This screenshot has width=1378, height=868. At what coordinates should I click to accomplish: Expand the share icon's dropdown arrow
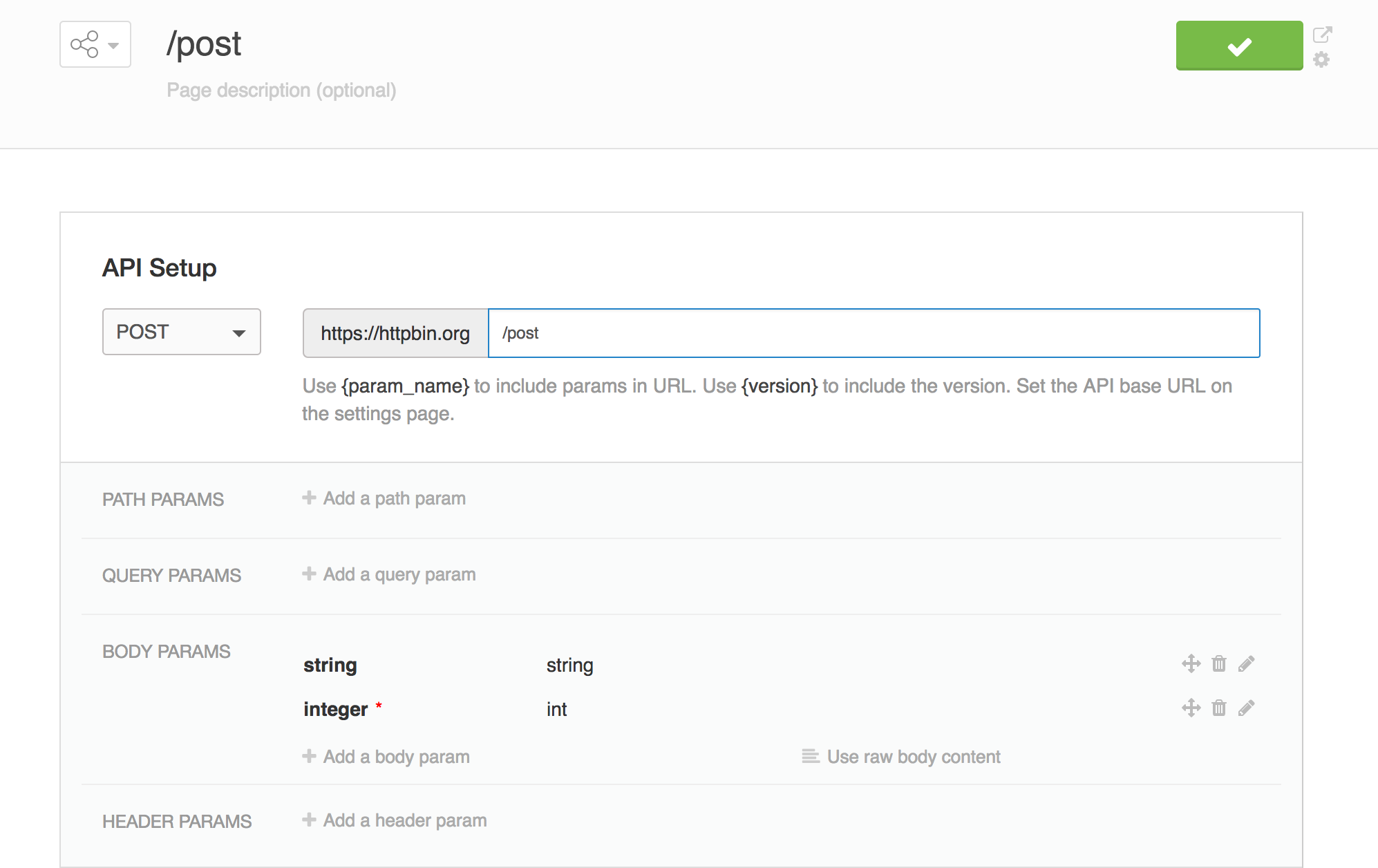(113, 44)
